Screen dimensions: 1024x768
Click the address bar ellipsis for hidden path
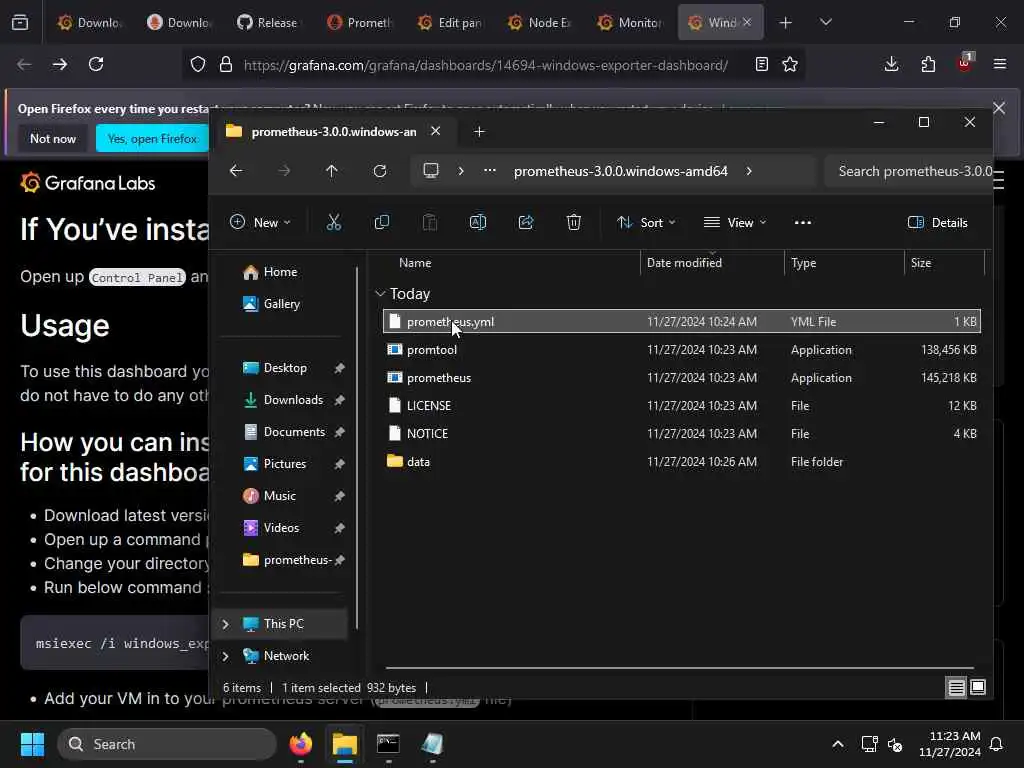click(x=490, y=171)
